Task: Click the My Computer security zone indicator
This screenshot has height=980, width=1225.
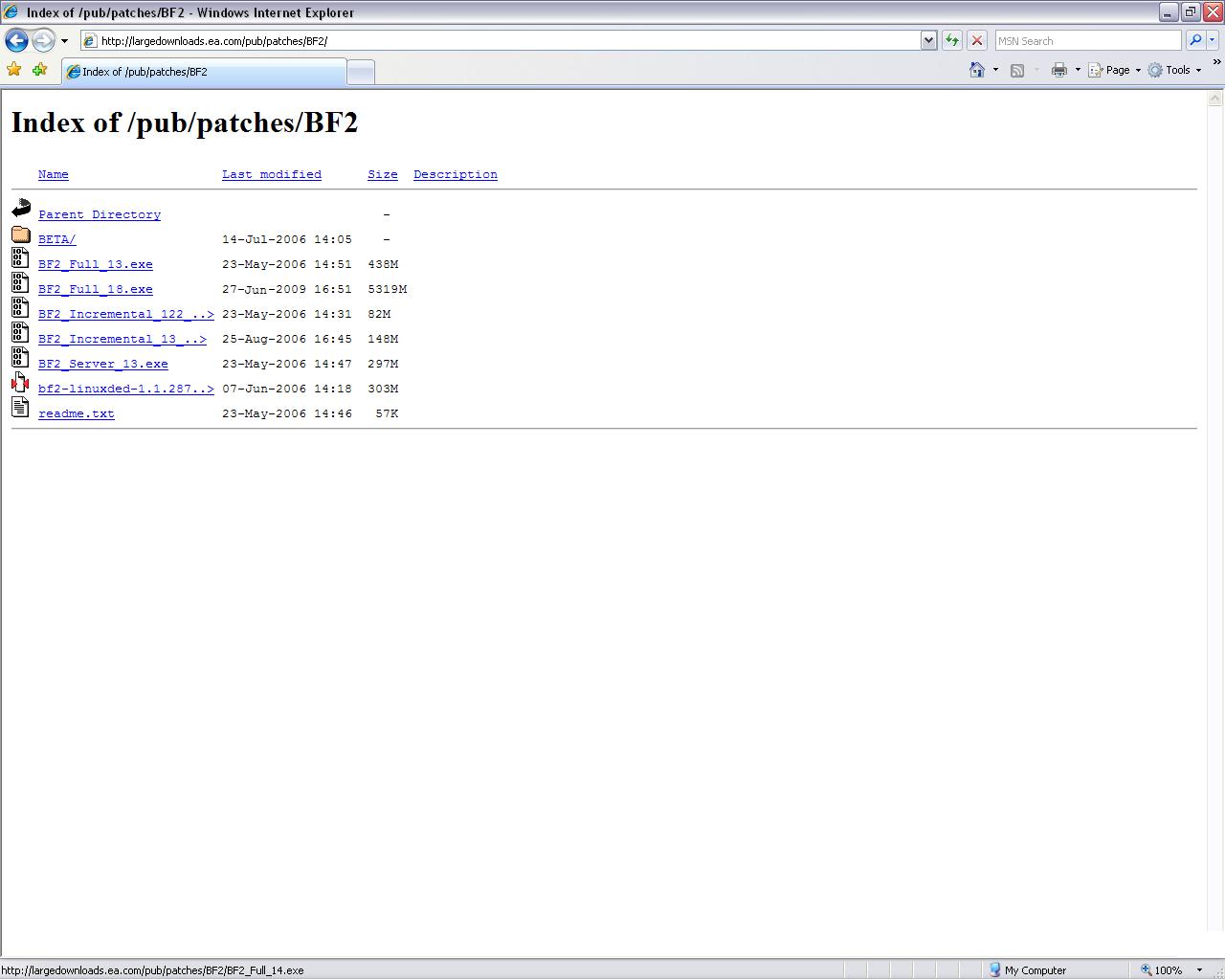Action: [1028, 969]
